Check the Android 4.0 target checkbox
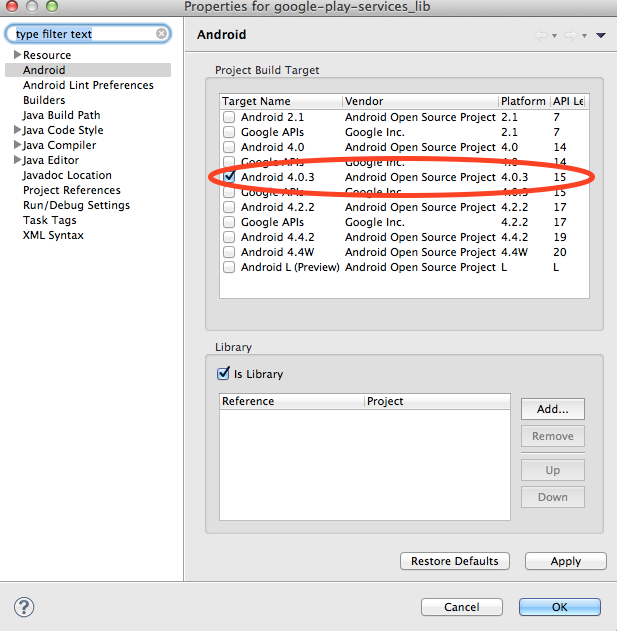This screenshot has width=617, height=631. pos(229,147)
